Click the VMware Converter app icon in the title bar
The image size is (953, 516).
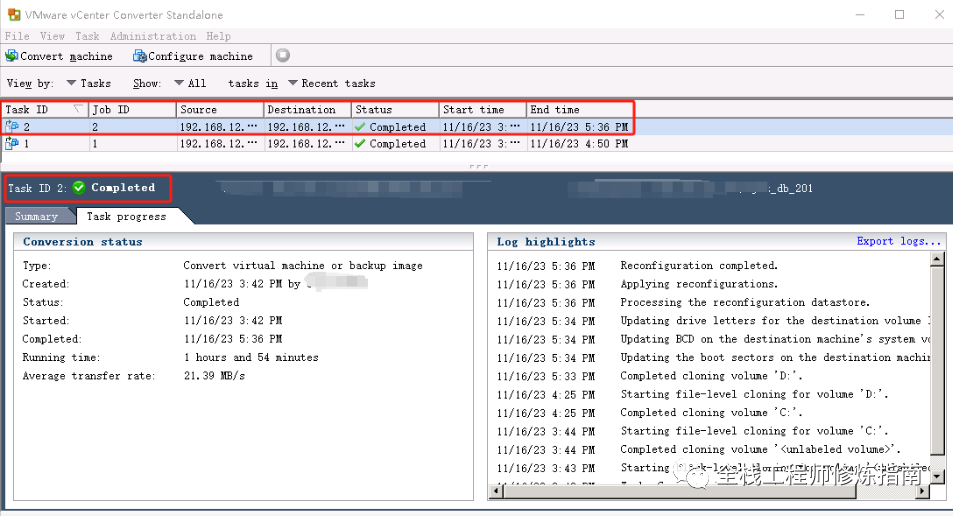click(x=13, y=14)
